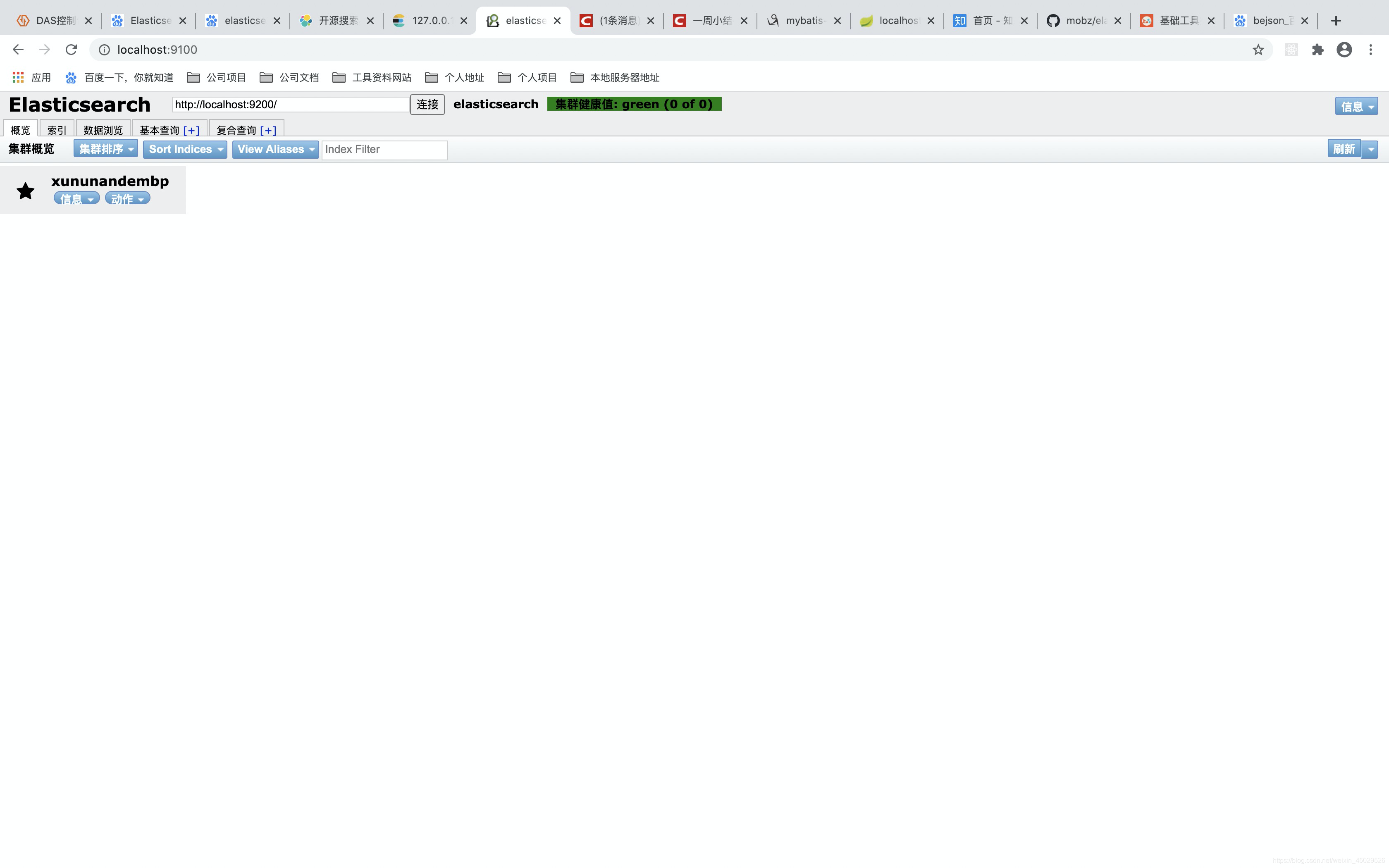The width and height of the screenshot is (1389, 868).
Task: Click the browser reload icon
Action: (71, 50)
